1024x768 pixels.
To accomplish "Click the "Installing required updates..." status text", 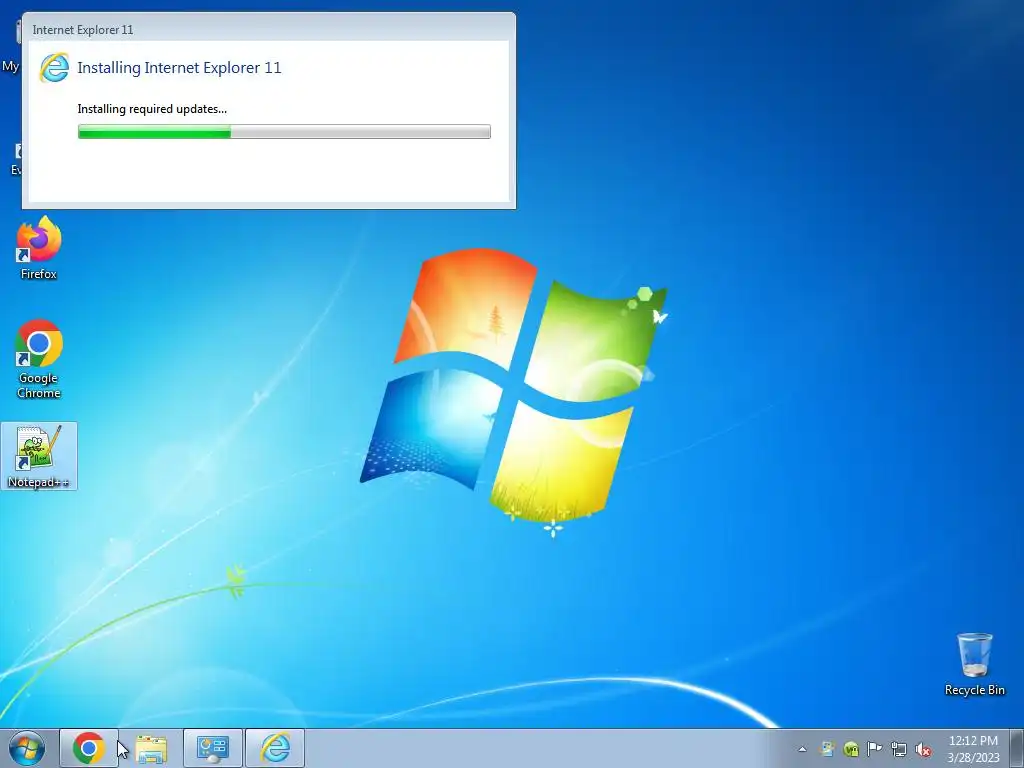I will (x=152, y=109).
